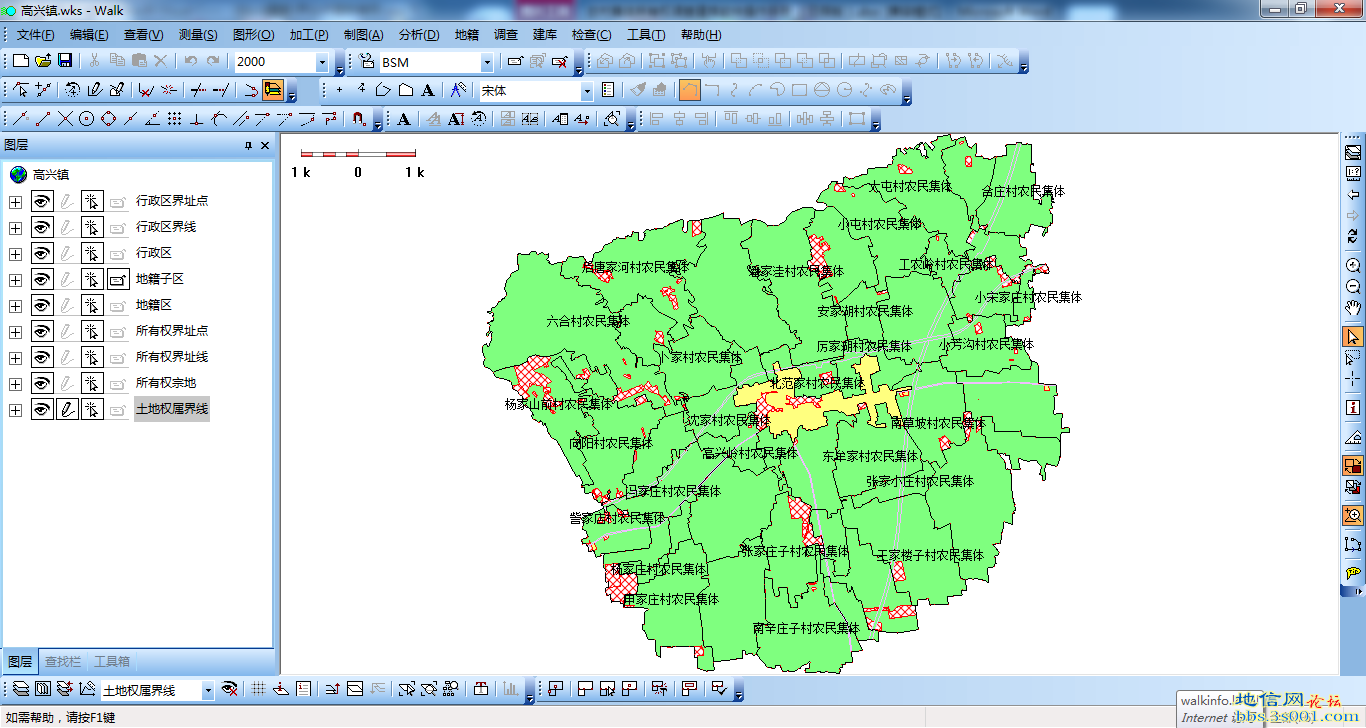
Task: Open a file with the folder icon
Action: click(43, 62)
